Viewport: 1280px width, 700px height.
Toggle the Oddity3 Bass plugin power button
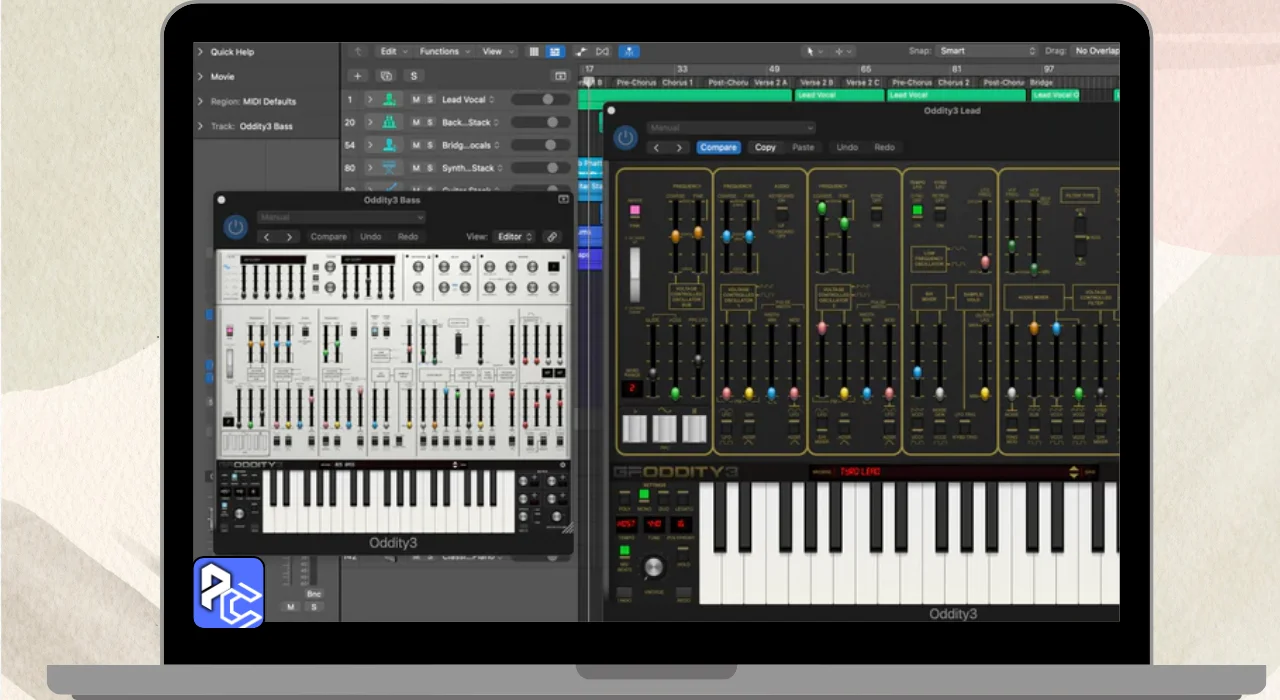[236, 228]
